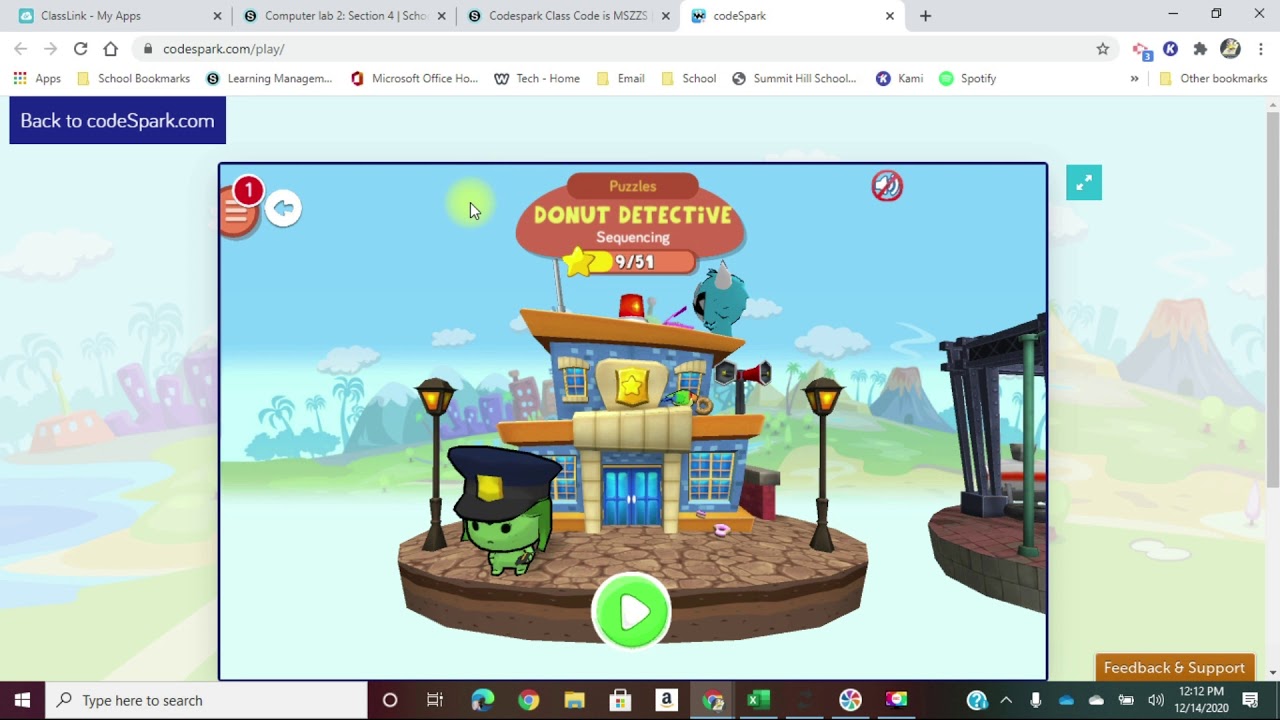Open the orange hamburger menu in the game

point(237,211)
